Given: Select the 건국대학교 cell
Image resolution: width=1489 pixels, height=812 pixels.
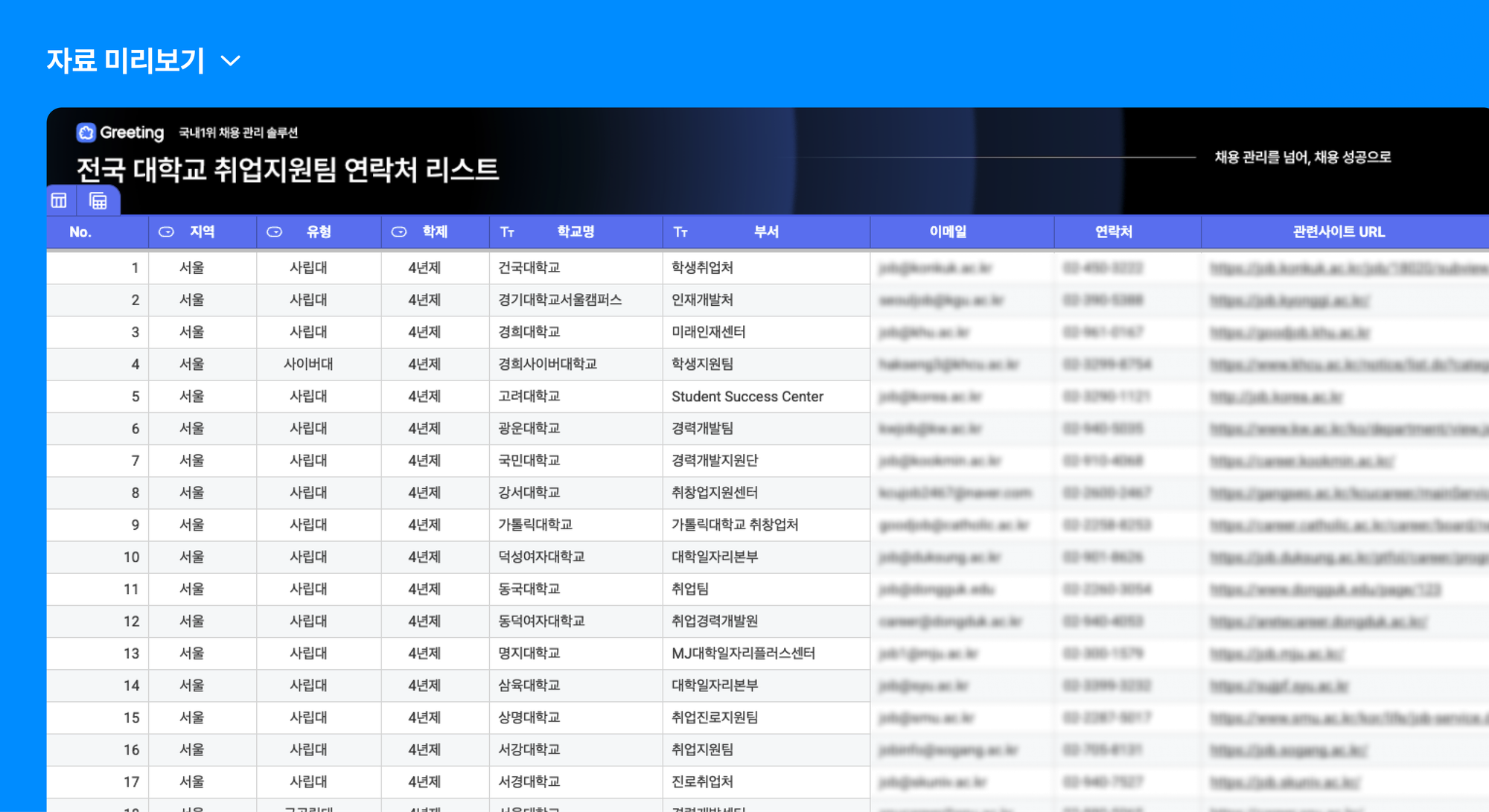Looking at the screenshot, I should pyautogui.click(x=529, y=268).
